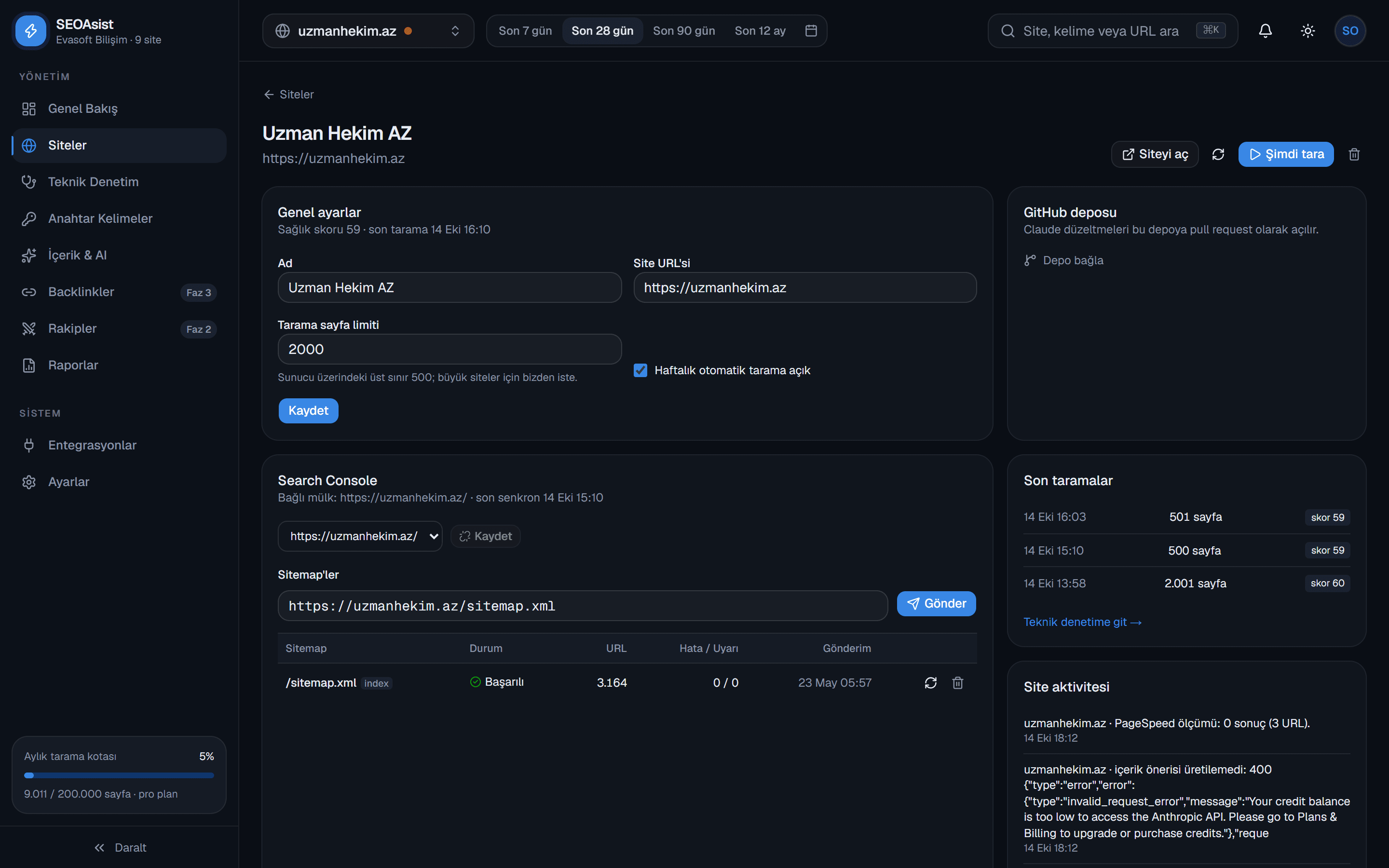Save general settings with blue Kaydet
The height and width of the screenshot is (868, 1389).
(308, 410)
